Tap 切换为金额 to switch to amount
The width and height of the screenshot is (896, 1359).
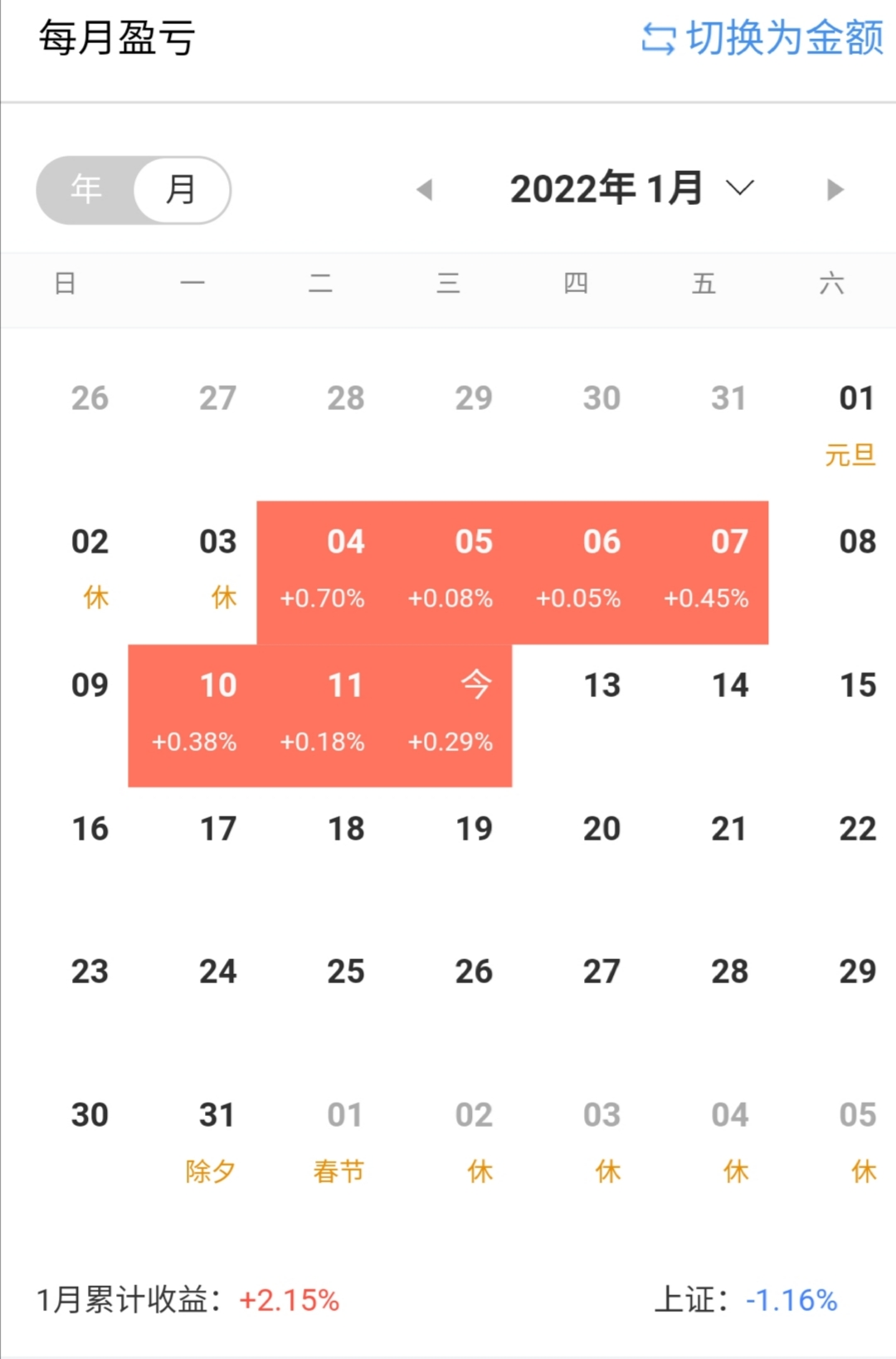click(784, 38)
